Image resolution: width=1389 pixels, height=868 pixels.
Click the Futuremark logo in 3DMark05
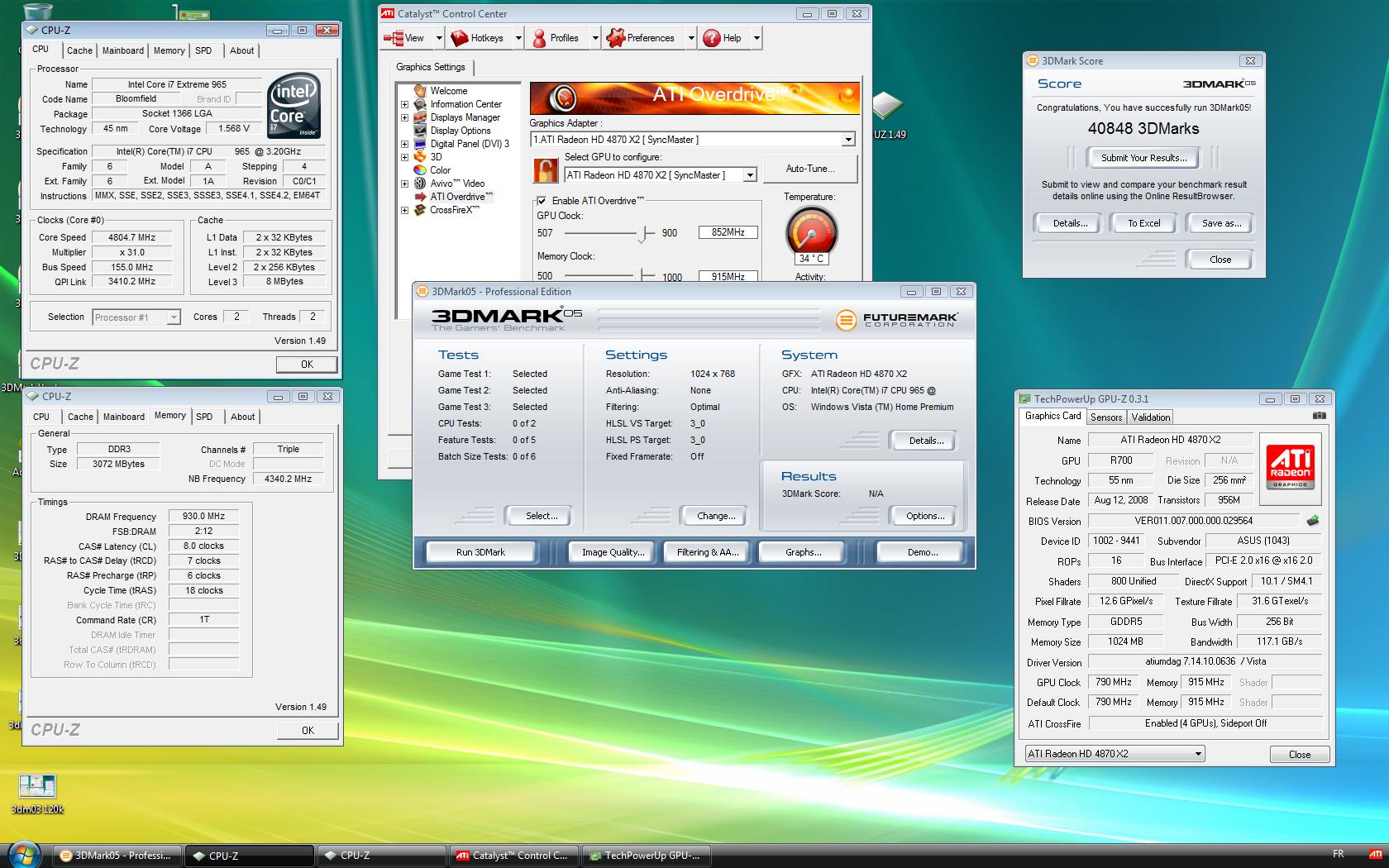pyautogui.click(x=896, y=319)
